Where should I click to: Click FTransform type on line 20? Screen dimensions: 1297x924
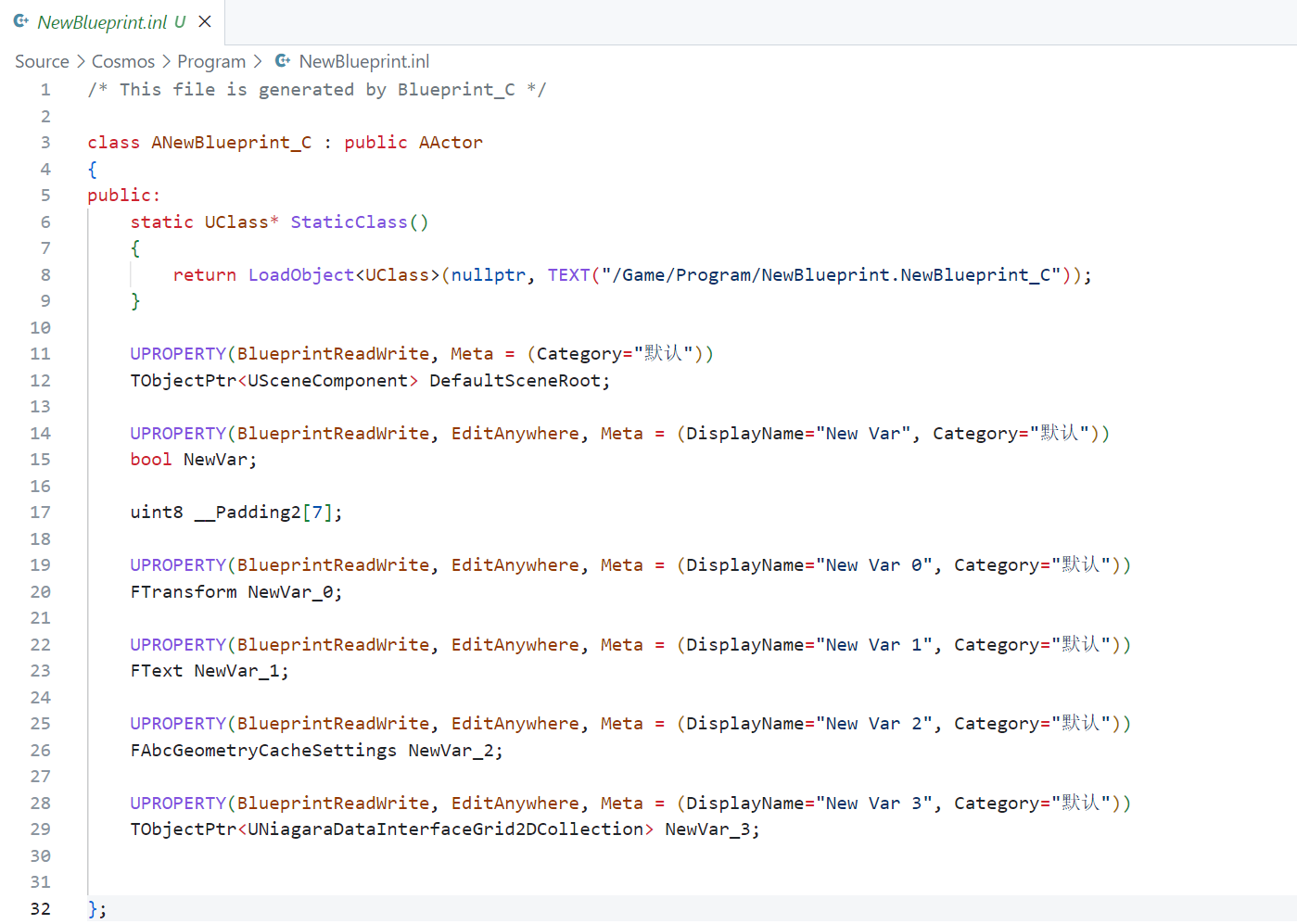184,592
